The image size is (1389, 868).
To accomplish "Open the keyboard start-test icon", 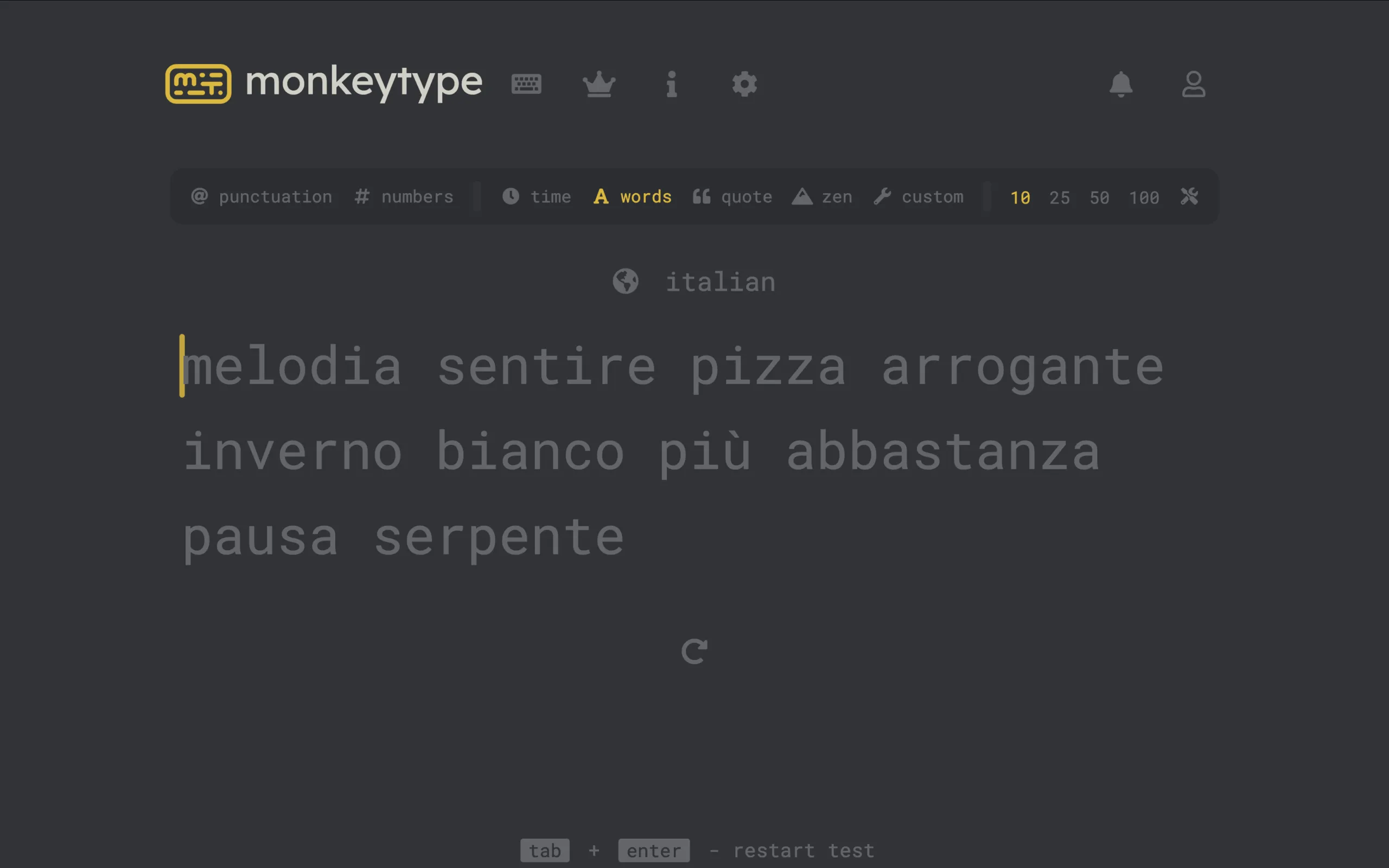I will 526,85.
